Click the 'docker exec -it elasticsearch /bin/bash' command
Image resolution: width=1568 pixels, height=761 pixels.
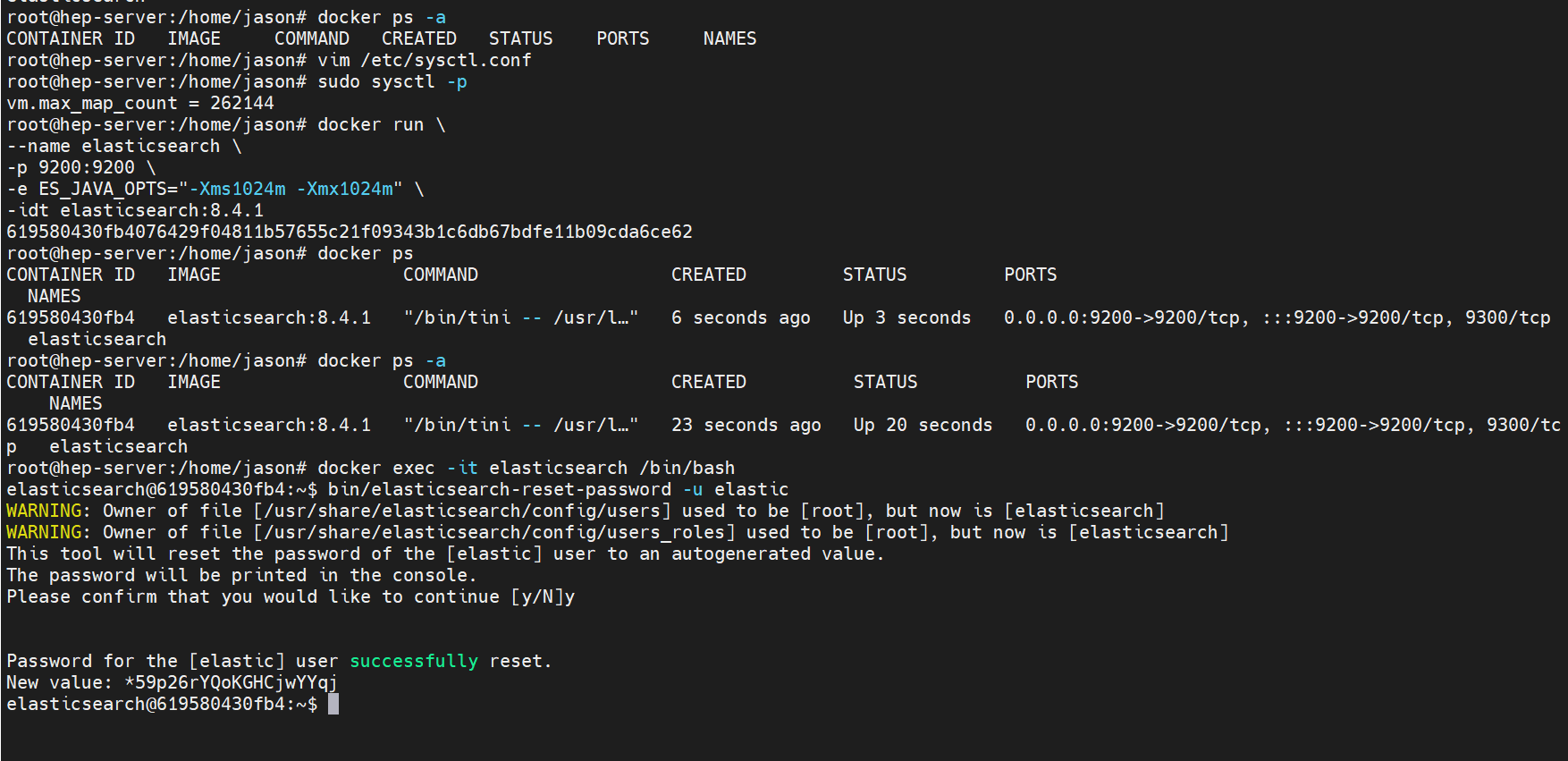[x=526, y=468]
